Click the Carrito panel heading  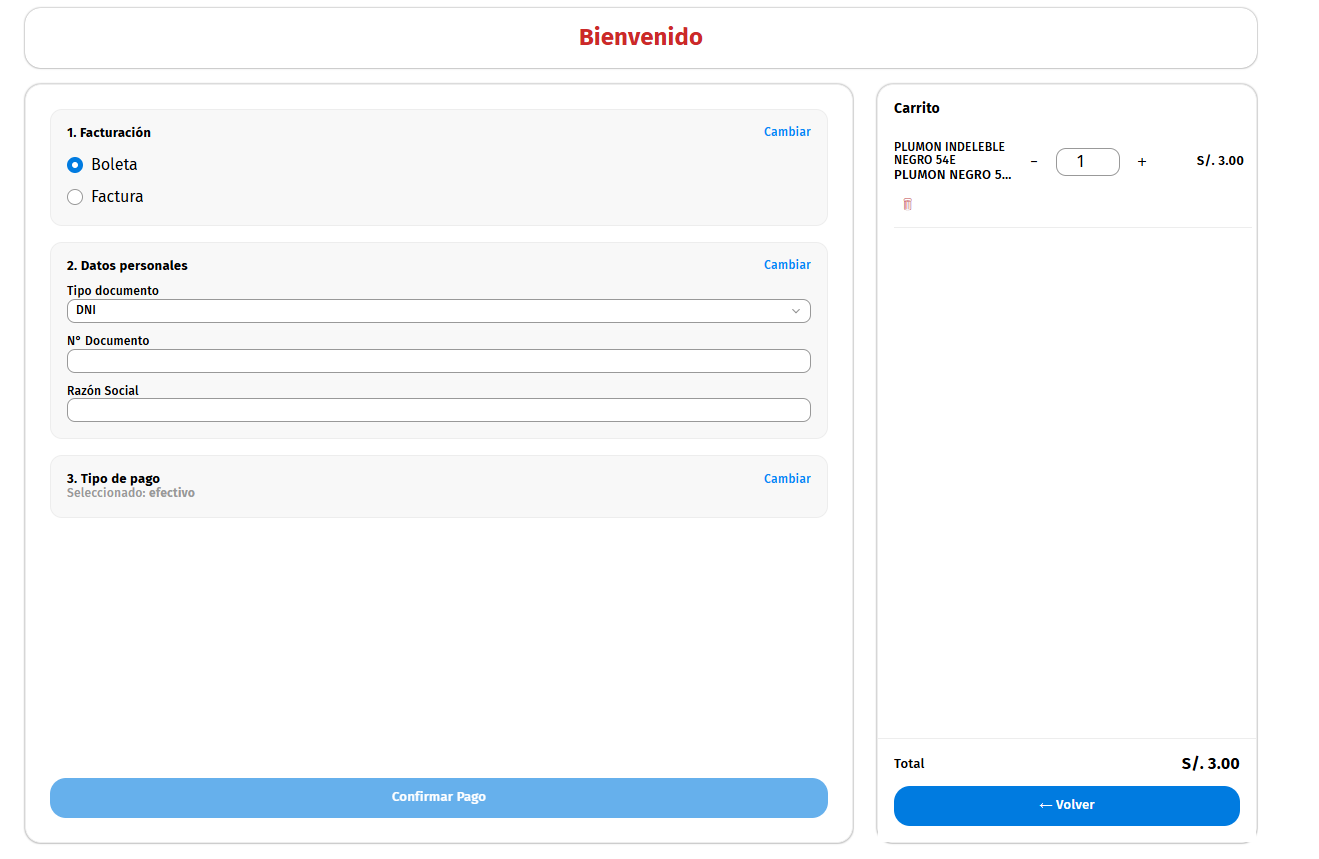pos(916,108)
